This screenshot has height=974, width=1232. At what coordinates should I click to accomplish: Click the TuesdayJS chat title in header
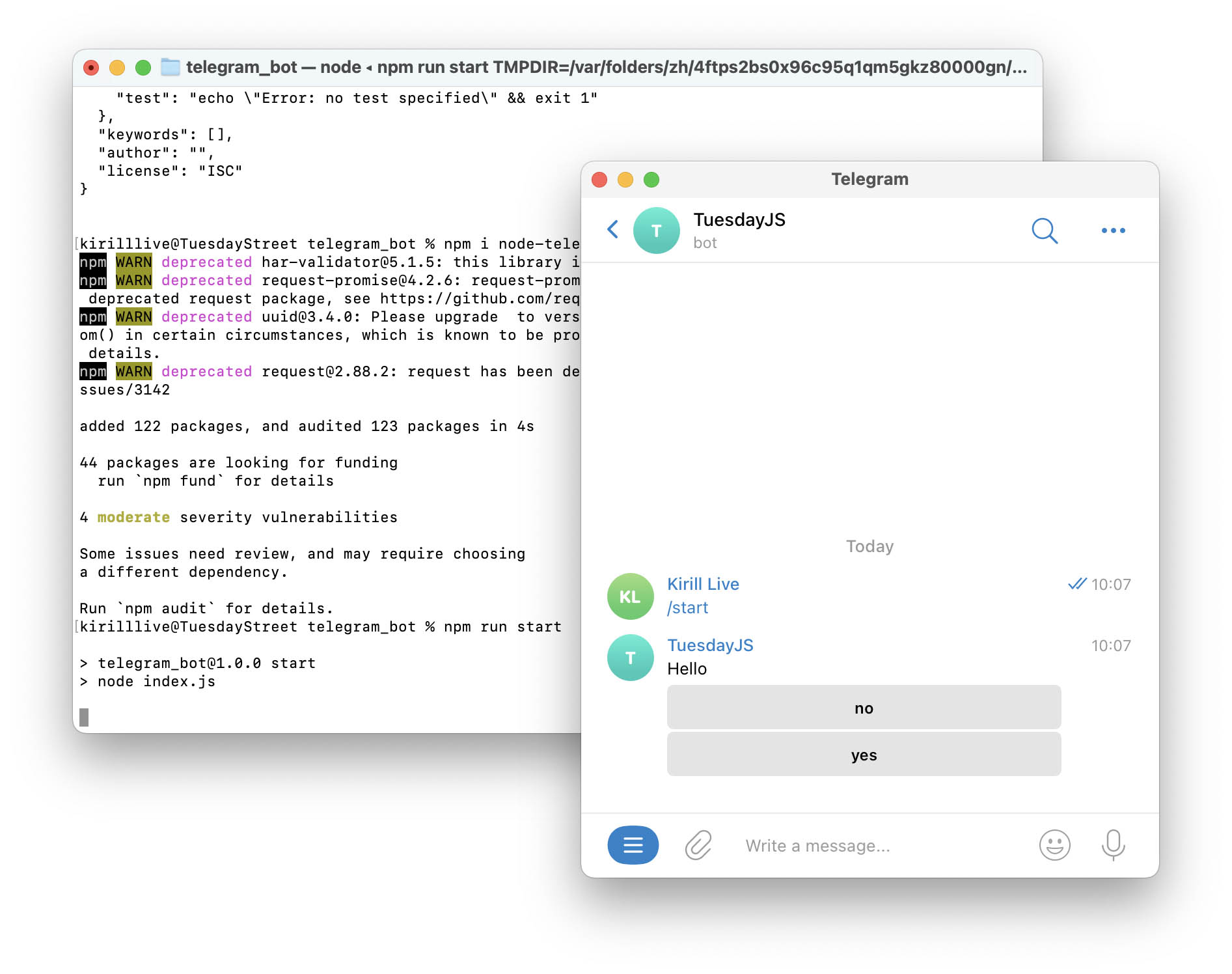point(739,220)
